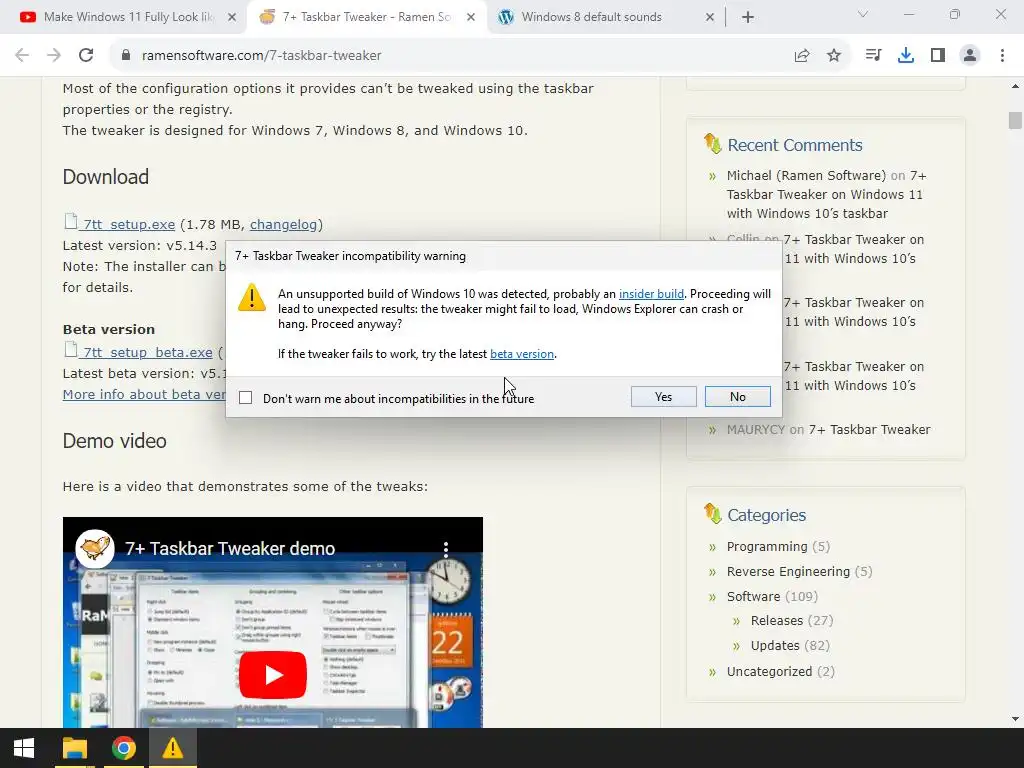Click the page scrollbar thumb
The height and width of the screenshot is (768, 1024).
point(1015,120)
